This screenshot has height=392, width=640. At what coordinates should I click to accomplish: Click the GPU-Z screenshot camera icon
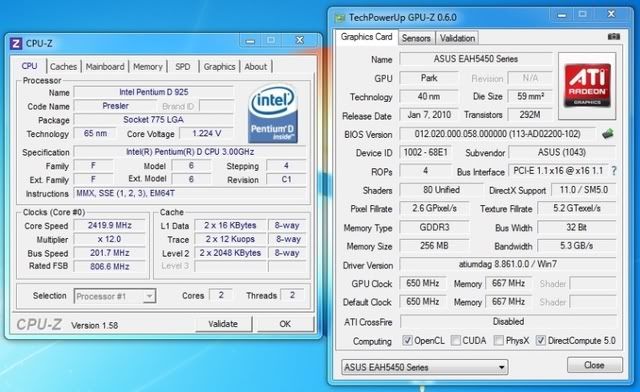[x=613, y=37]
